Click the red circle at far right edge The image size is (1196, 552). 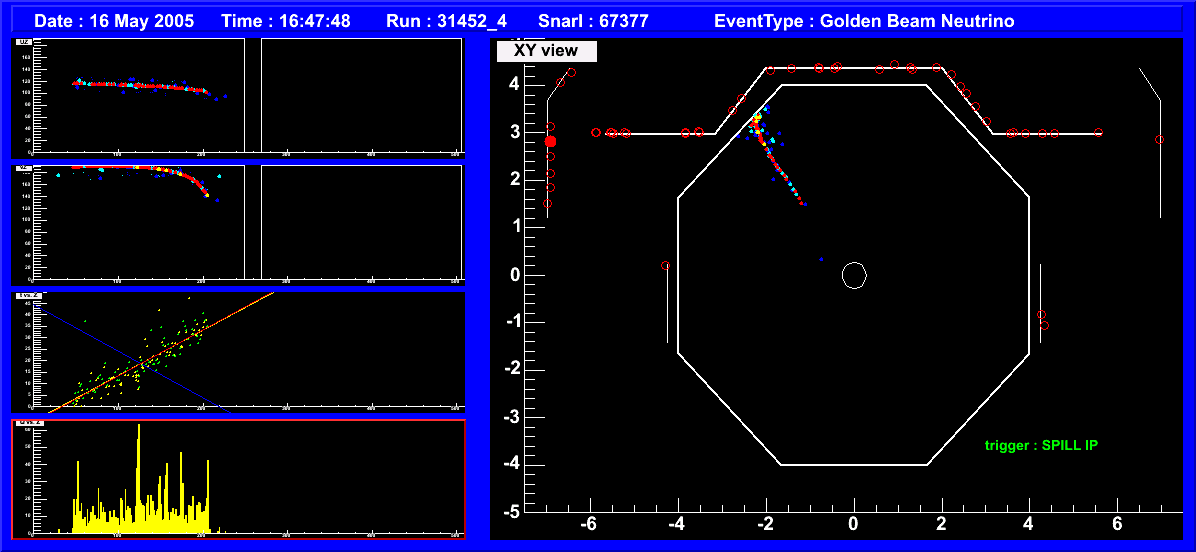[x=1159, y=140]
